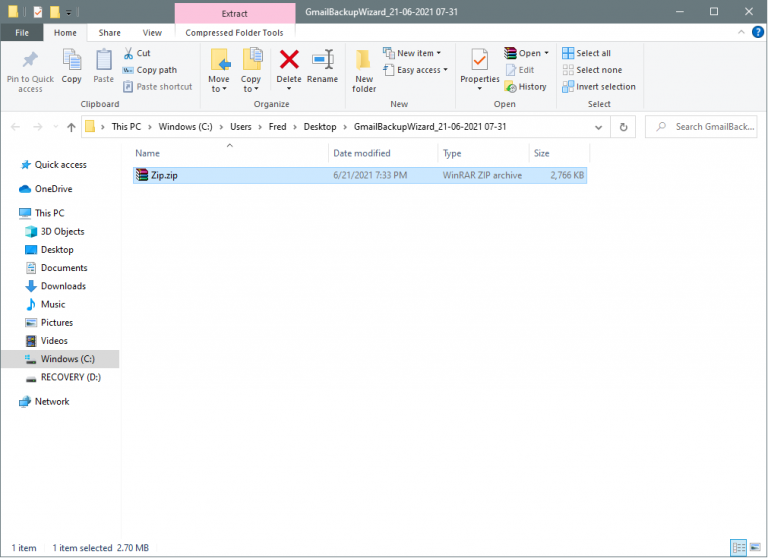Open Desktop in the sidebar tree

[49, 250]
